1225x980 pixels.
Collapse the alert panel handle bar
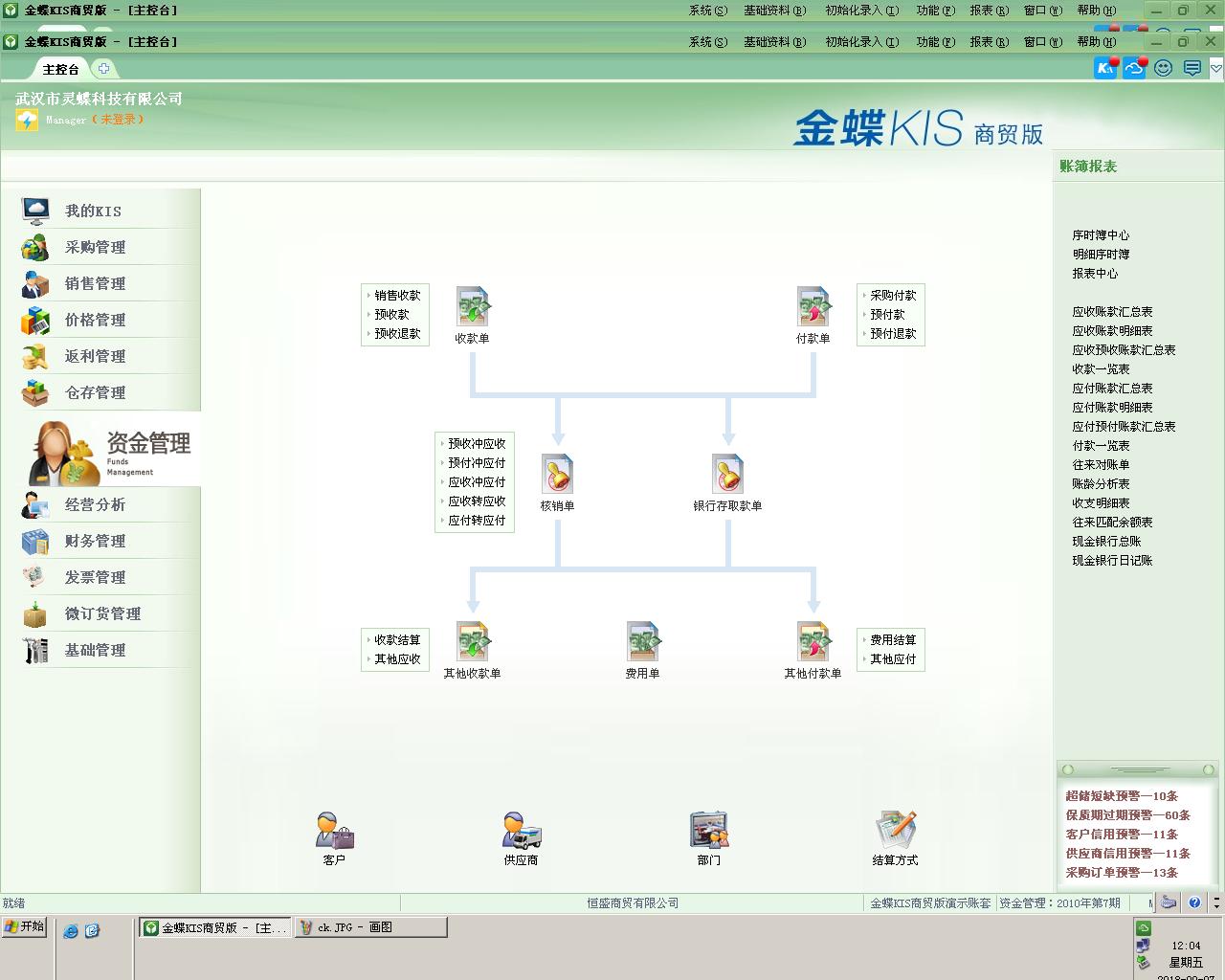click(x=1138, y=769)
